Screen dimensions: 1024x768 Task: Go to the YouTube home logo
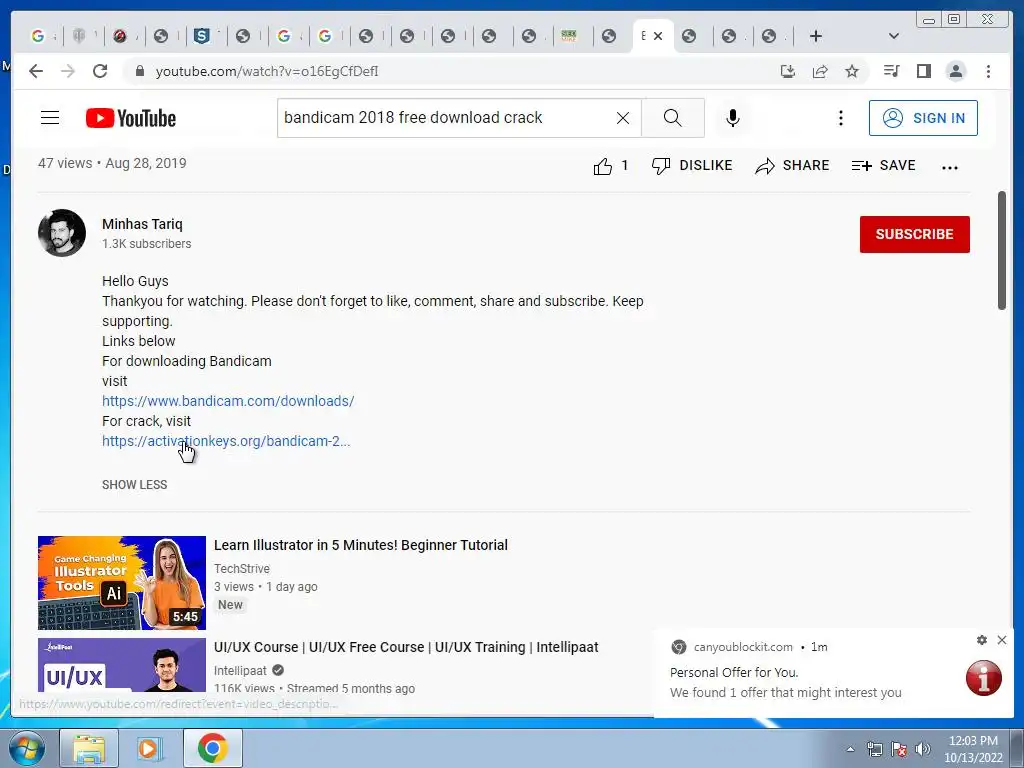point(131,118)
